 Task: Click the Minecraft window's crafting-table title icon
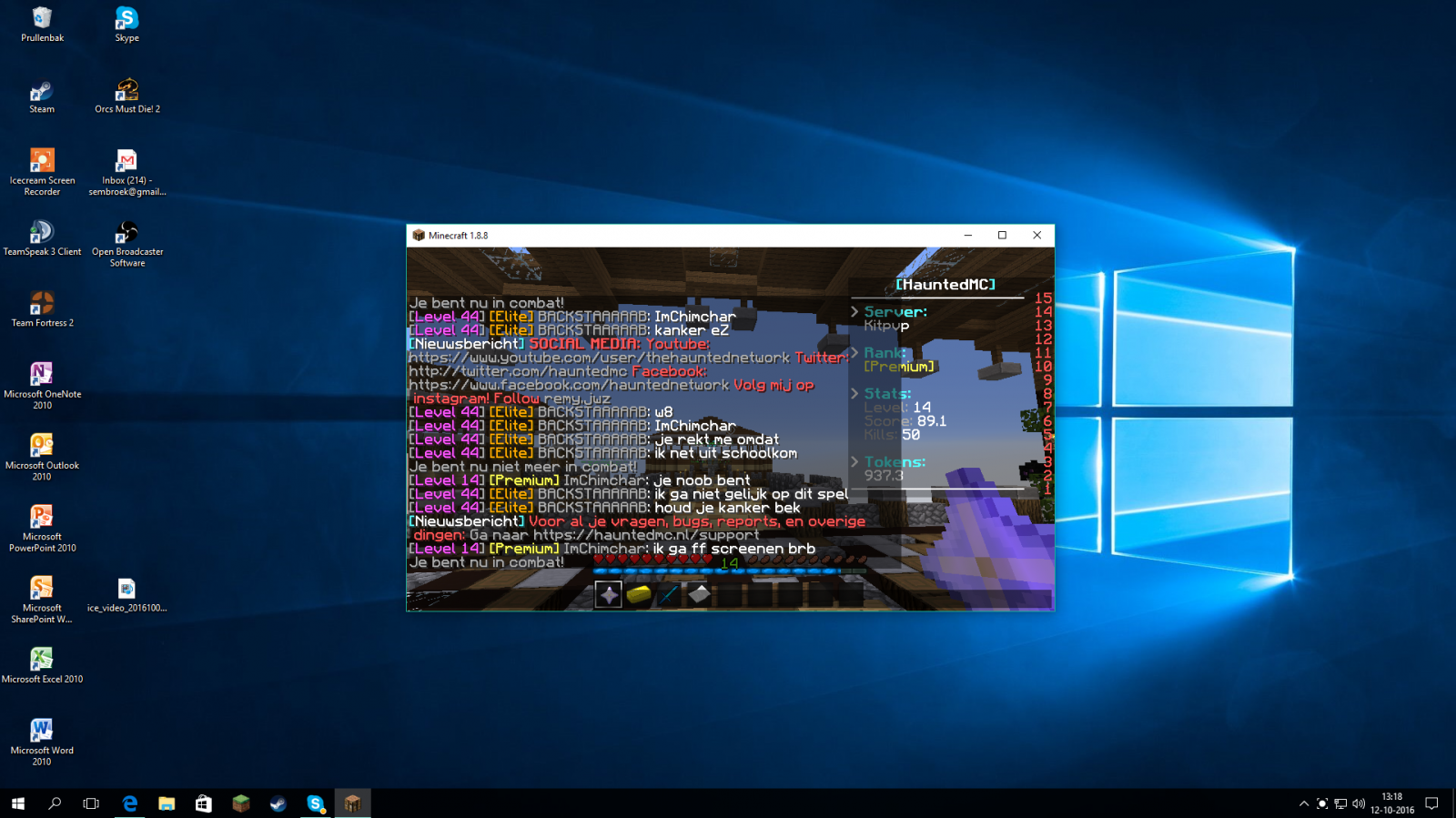pos(419,235)
